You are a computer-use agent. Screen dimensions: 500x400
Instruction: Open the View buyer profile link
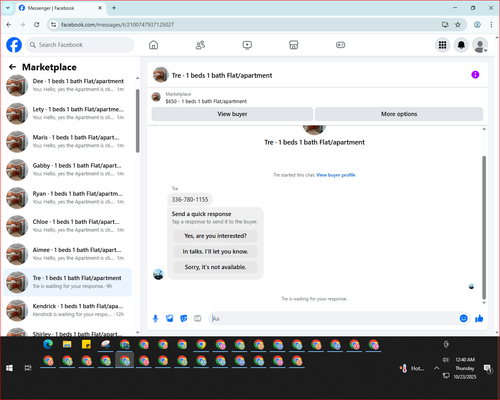click(336, 175)
